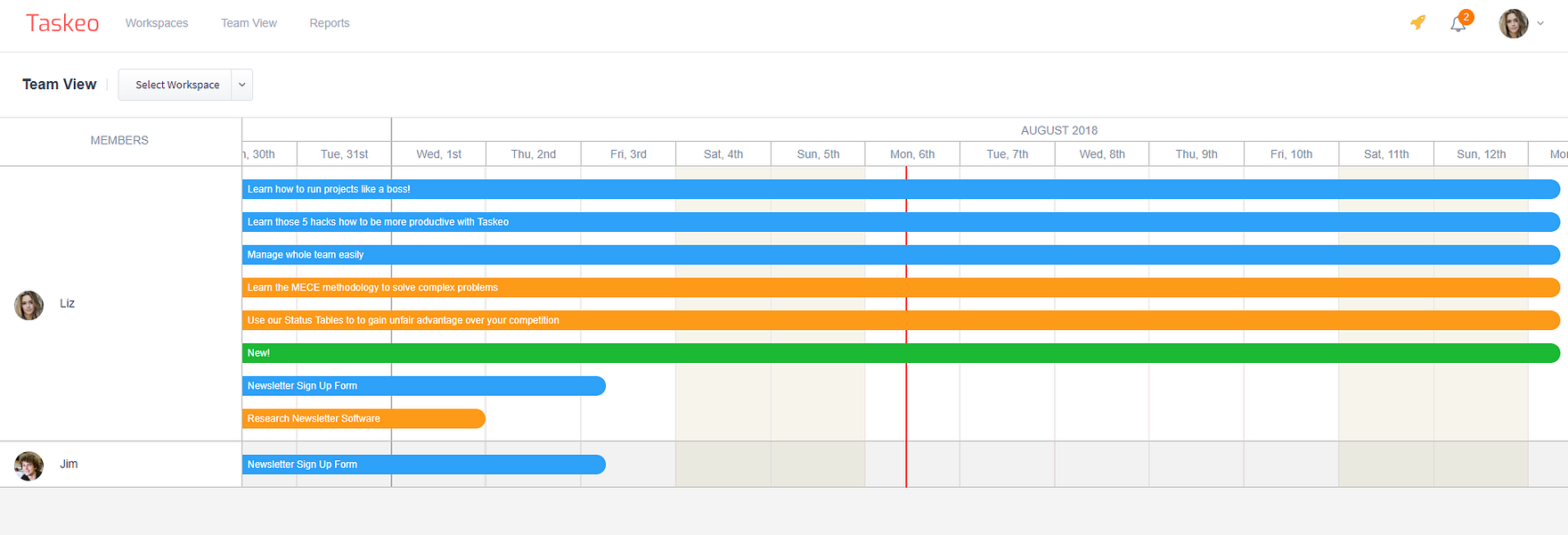Click the Taskeo logo
The width and height of the screenshot is (1568, 535).
tap(62, 23)
